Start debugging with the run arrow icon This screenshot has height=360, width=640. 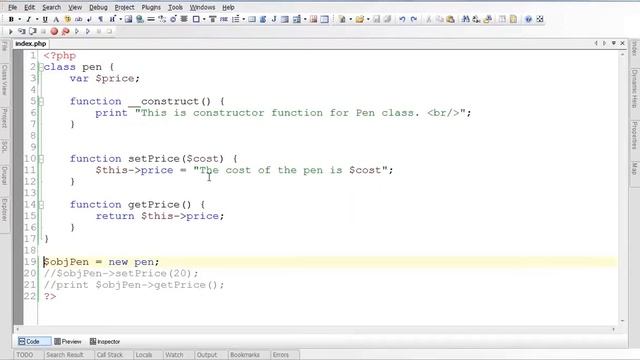11,31
